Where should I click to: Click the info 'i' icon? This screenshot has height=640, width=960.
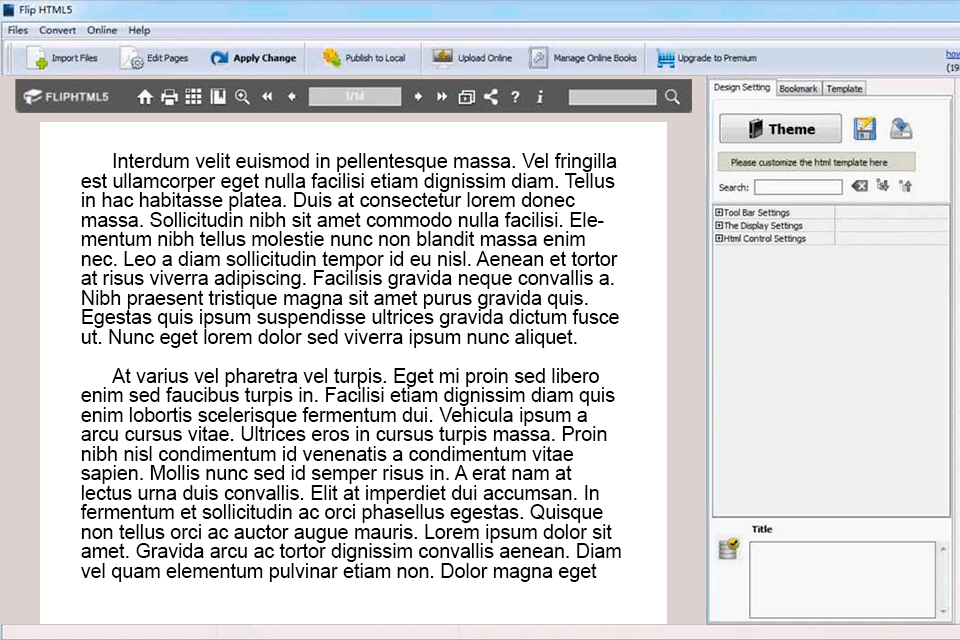click(x=539, y=97)
